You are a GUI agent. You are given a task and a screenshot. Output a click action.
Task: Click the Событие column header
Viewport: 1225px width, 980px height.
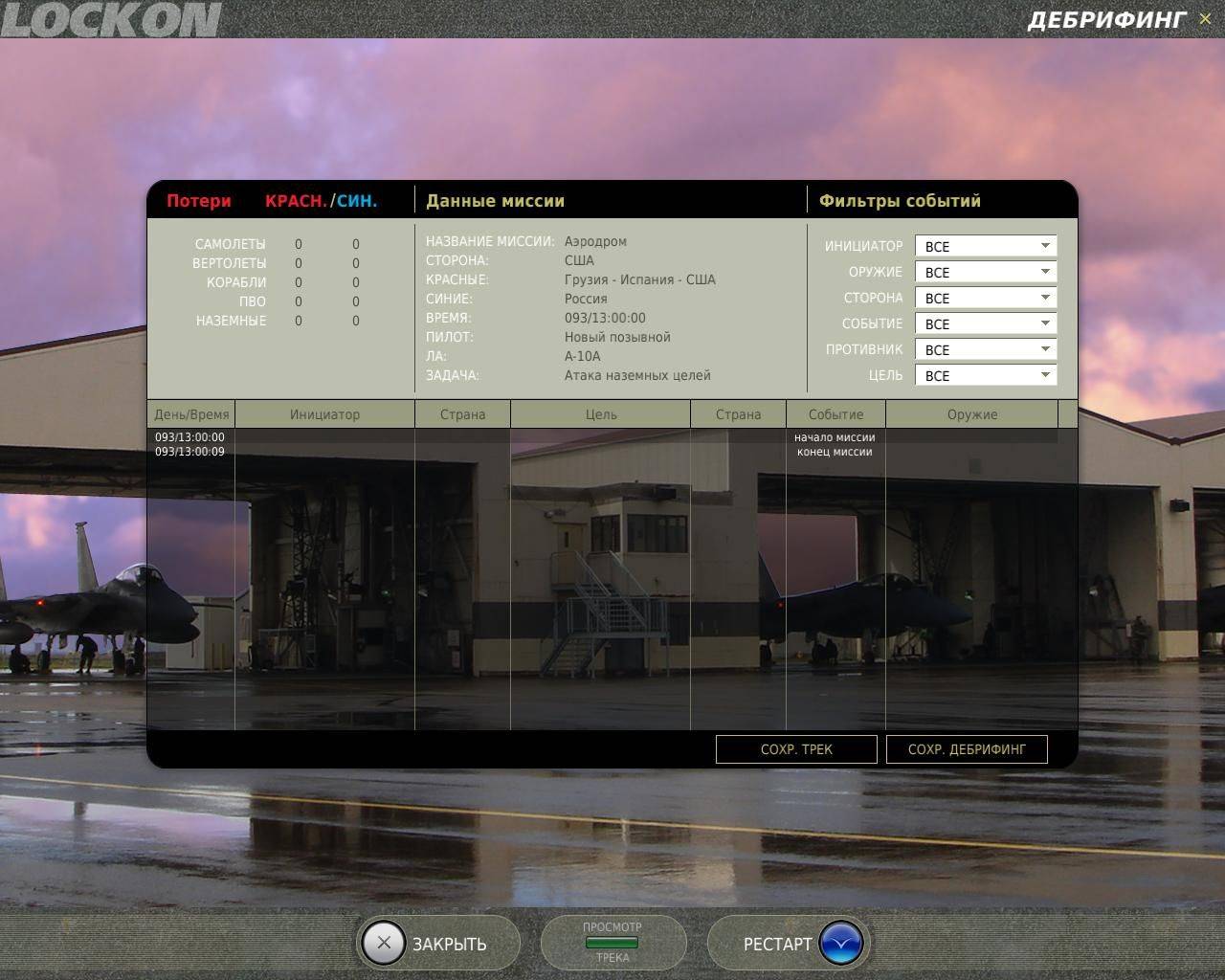point(835,414)
